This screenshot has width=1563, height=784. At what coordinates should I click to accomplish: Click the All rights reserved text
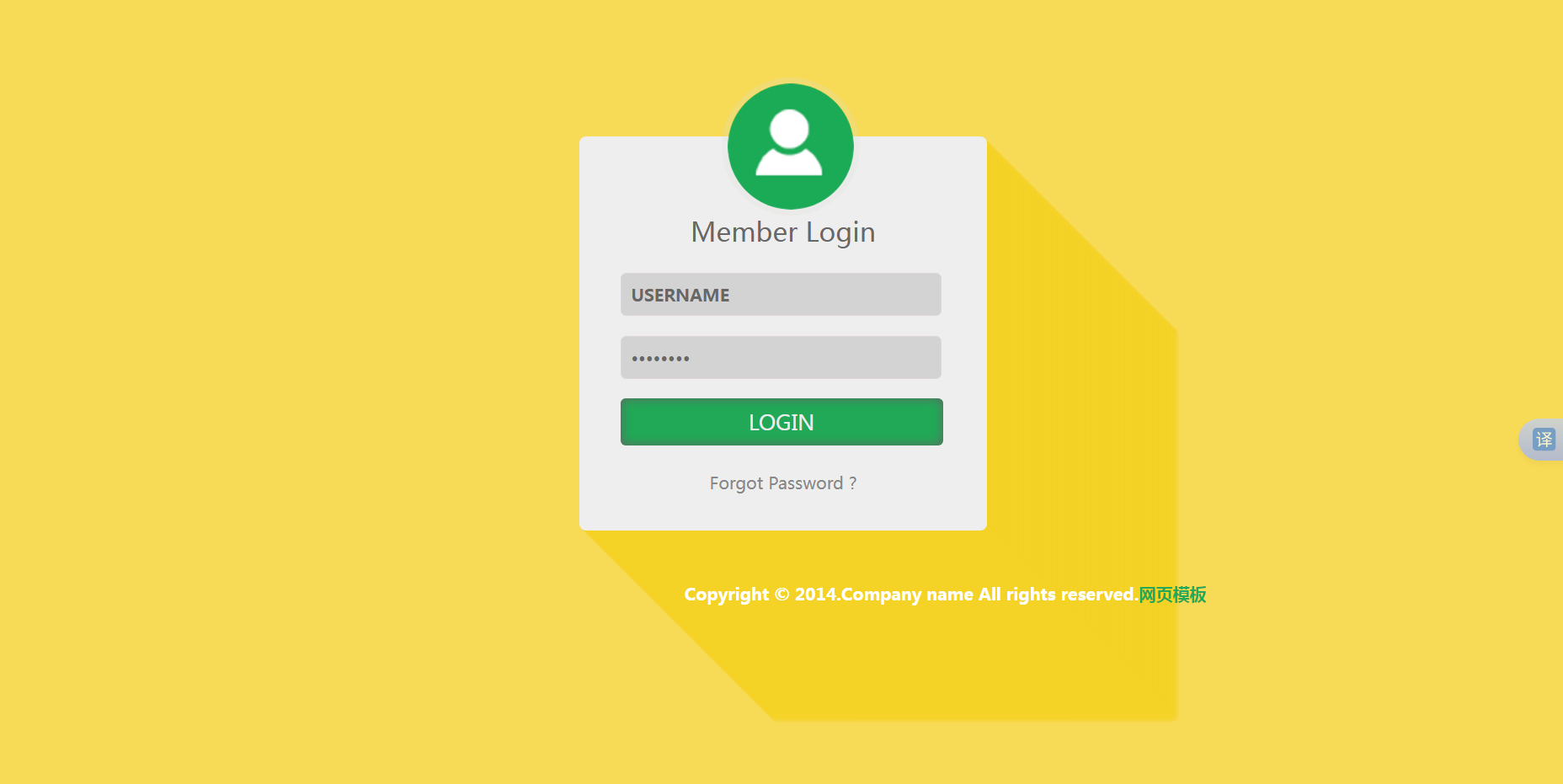[1058, 595]
